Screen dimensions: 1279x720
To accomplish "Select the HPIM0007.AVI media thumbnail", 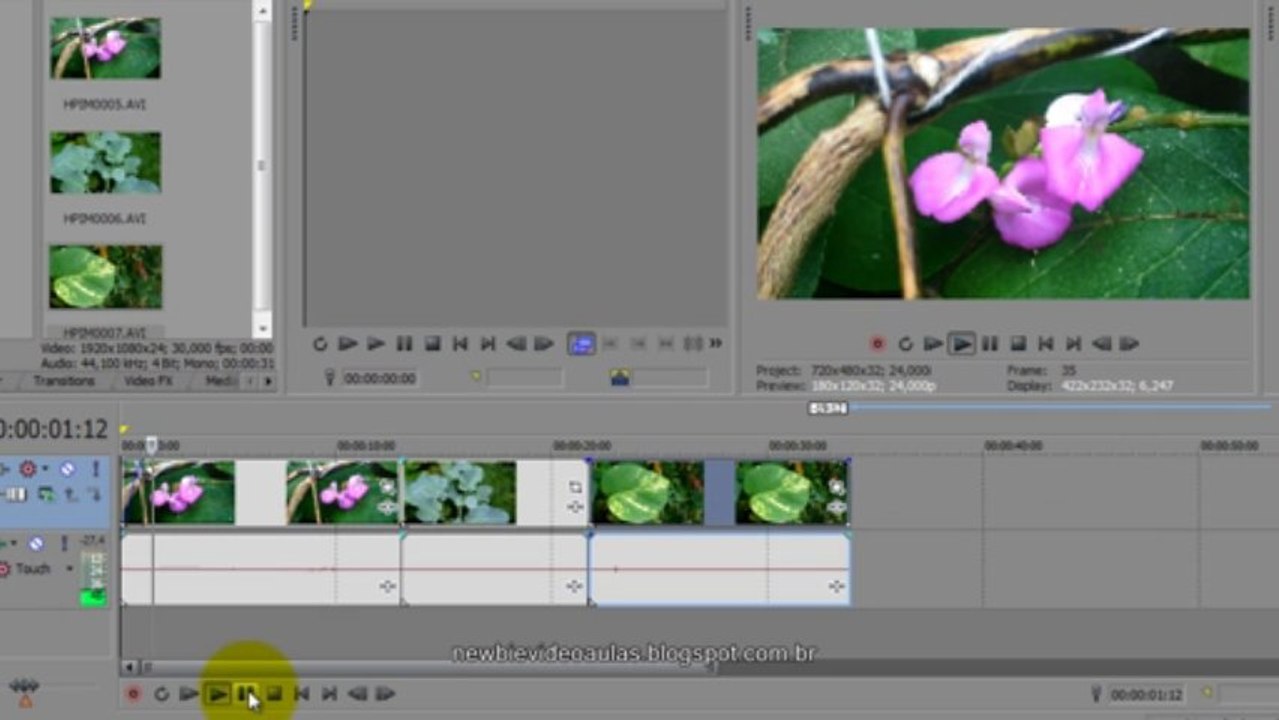I will [x=105, y=276].
